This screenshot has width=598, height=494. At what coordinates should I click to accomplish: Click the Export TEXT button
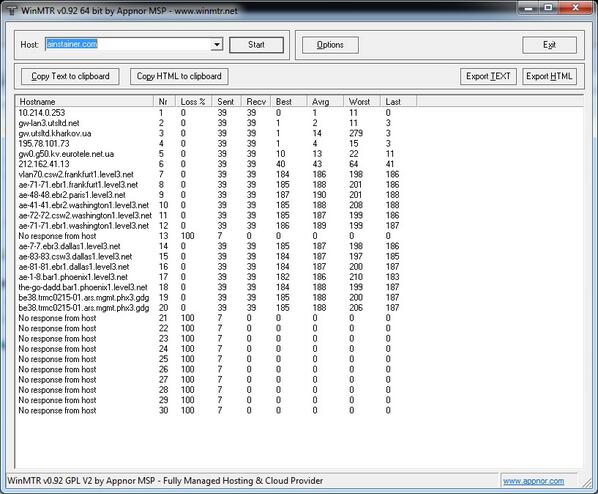(488, 76)
